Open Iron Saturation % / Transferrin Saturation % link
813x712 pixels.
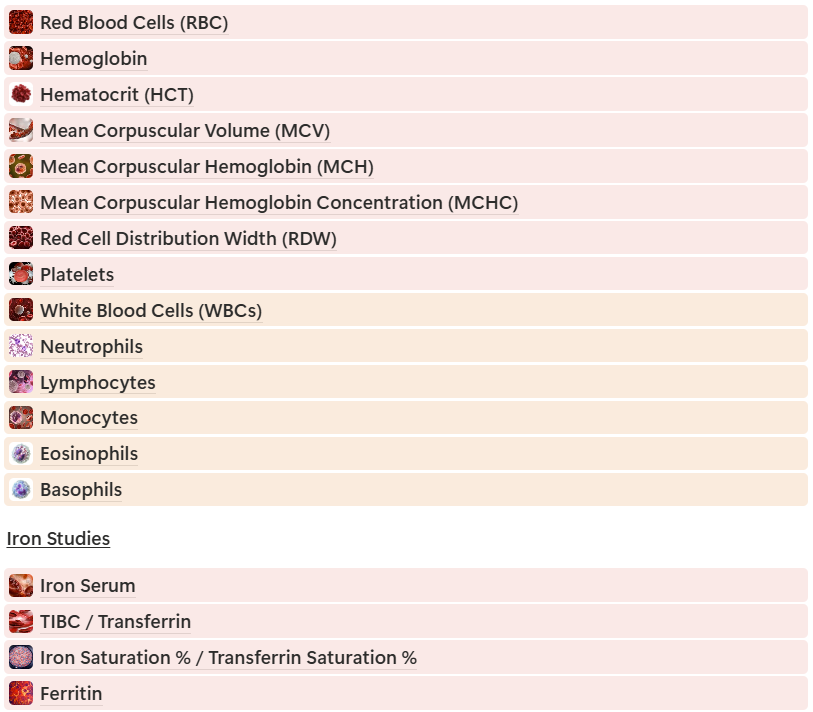[229, 658]
